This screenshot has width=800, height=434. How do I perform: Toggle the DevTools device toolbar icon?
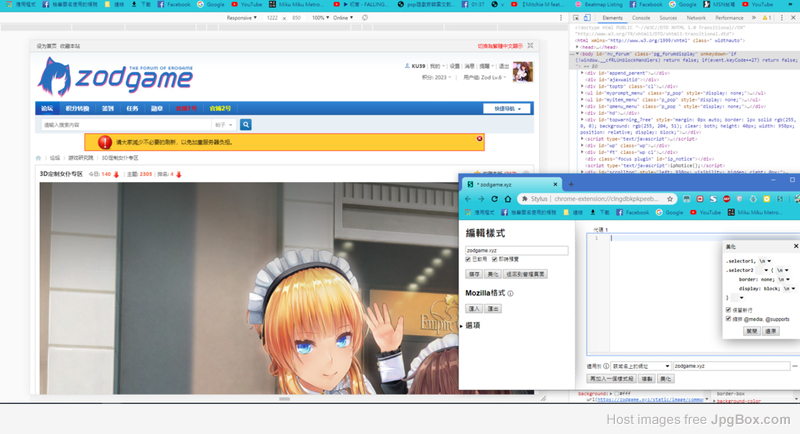point(587,18)
